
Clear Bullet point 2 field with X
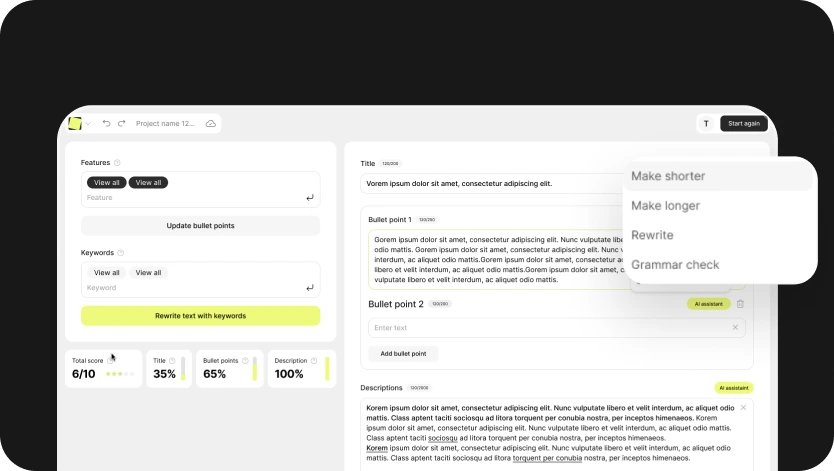click(735, 327)
